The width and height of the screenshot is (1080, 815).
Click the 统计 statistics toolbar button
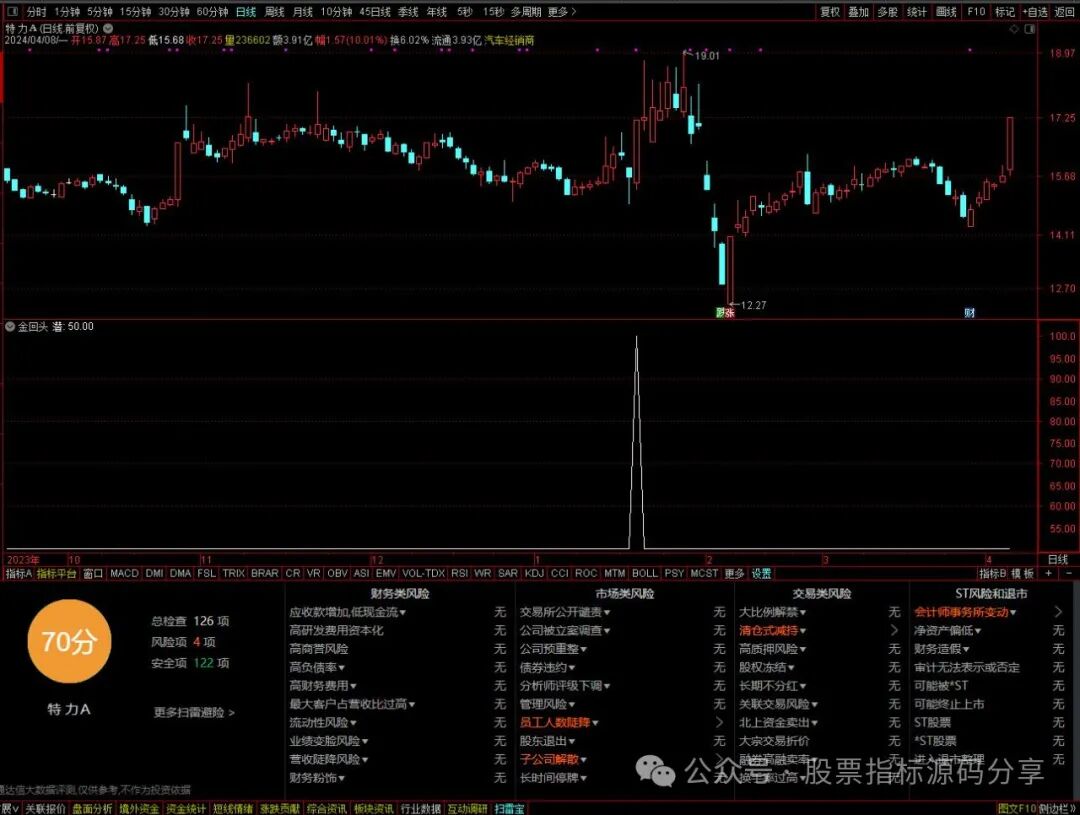tap(917, 12)
